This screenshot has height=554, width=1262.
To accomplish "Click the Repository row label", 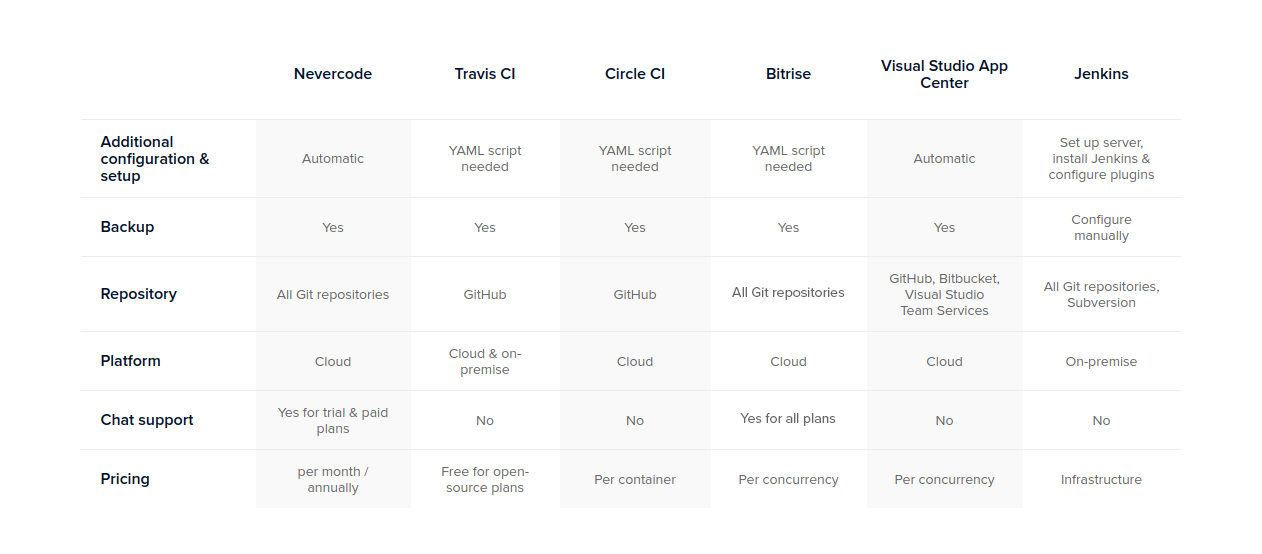I will pos(138,294).
